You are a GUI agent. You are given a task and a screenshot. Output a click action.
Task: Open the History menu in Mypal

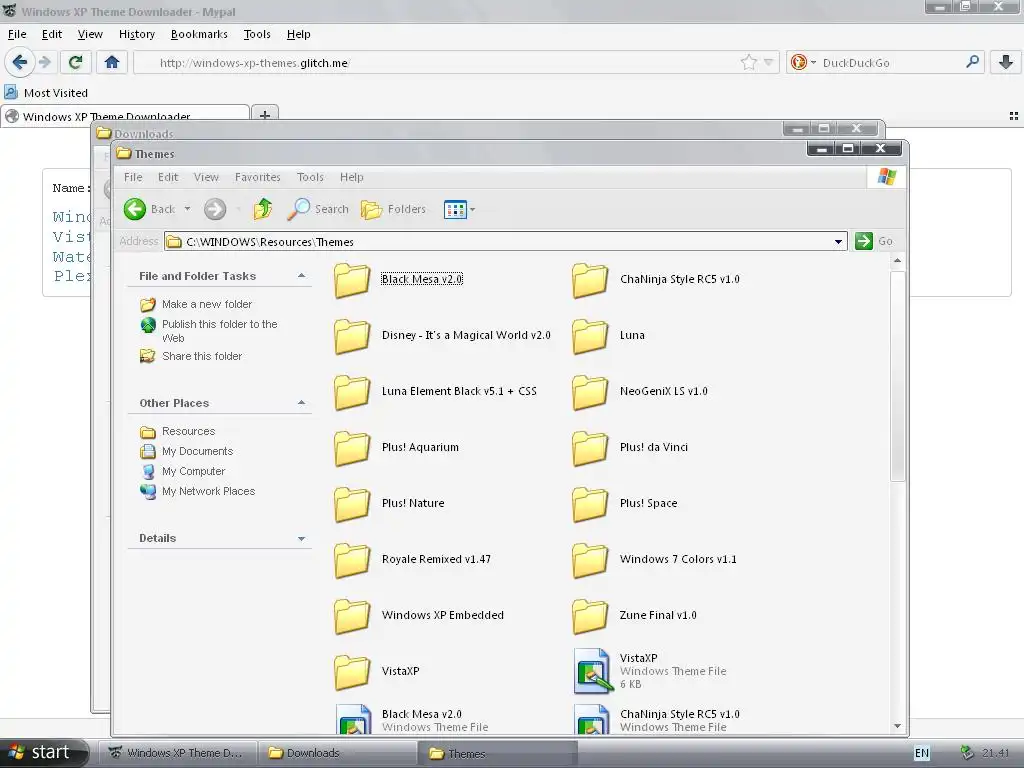pyautogui.click(x=136, y=34)
